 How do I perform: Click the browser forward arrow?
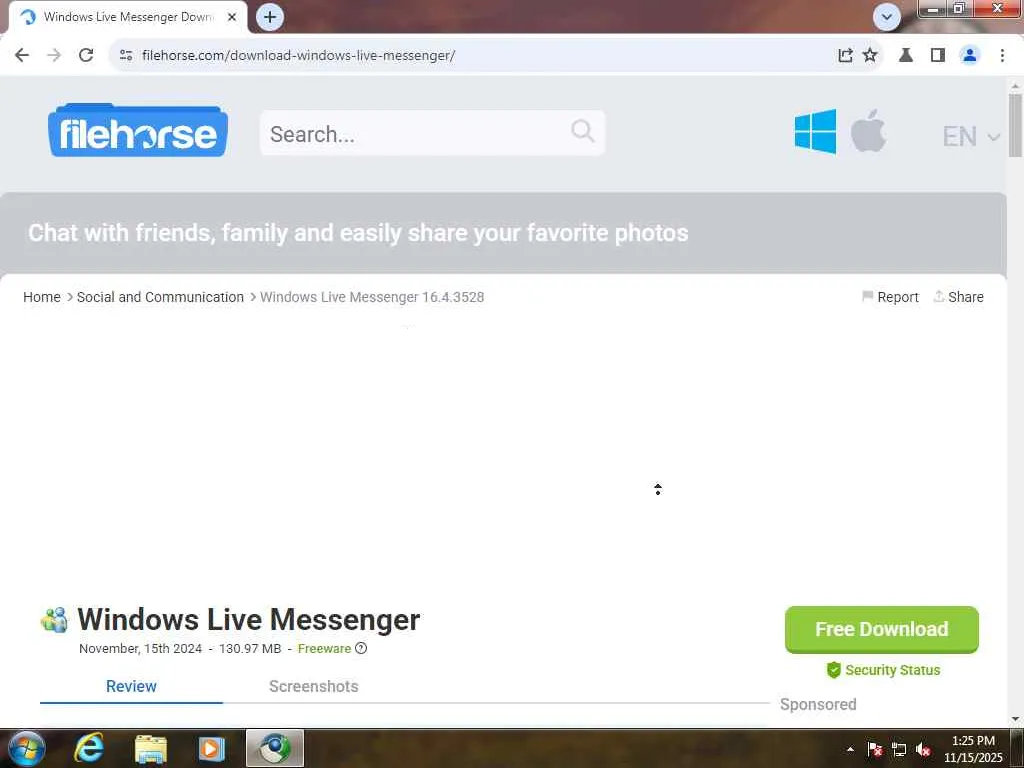coord(54,56)
